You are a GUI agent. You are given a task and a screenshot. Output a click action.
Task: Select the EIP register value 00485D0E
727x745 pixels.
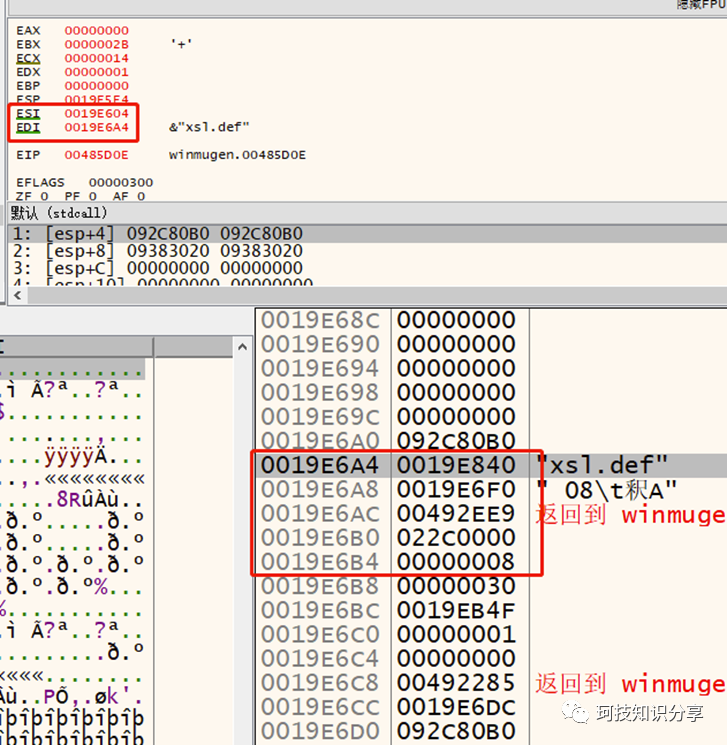[x=96, y=155]
